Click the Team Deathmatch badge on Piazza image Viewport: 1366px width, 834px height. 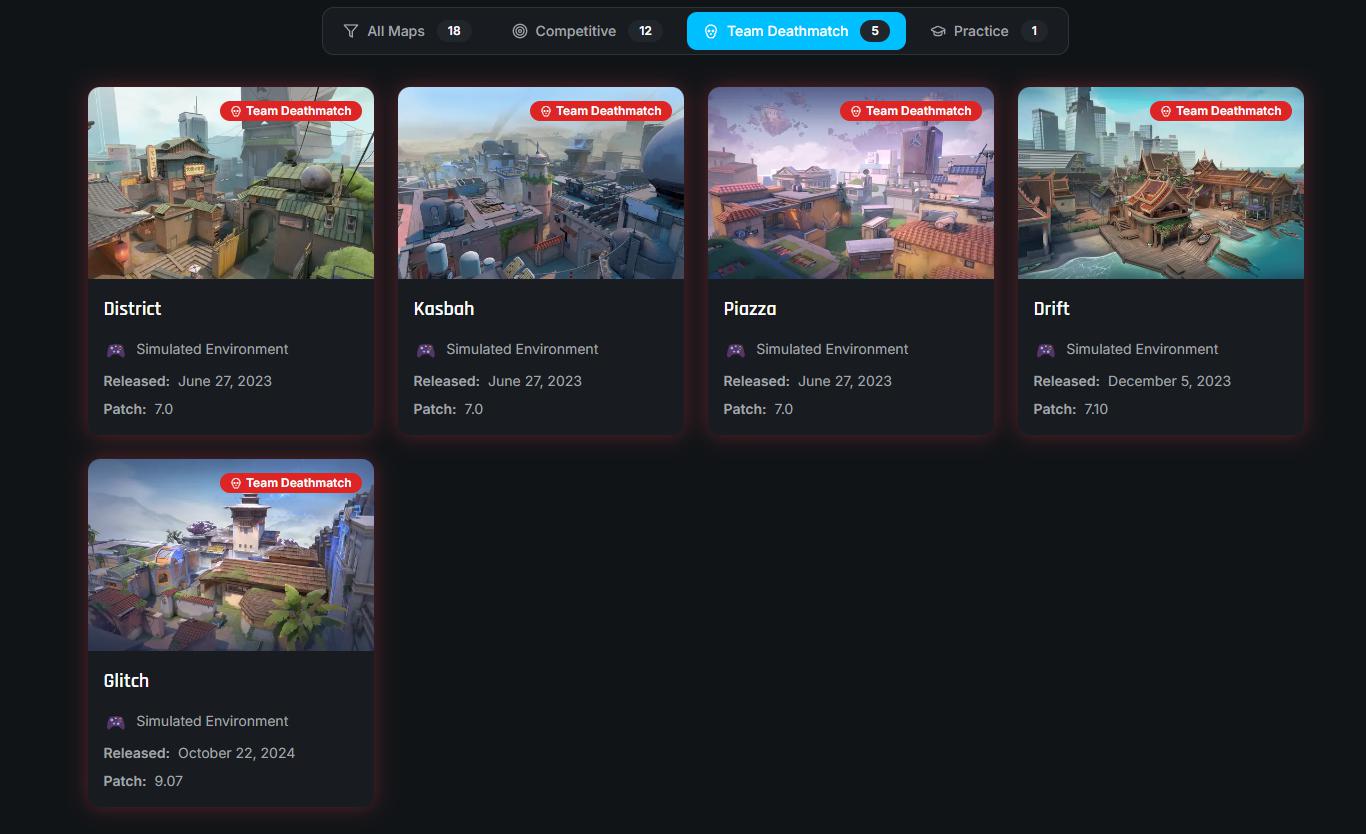pos(911,111)
